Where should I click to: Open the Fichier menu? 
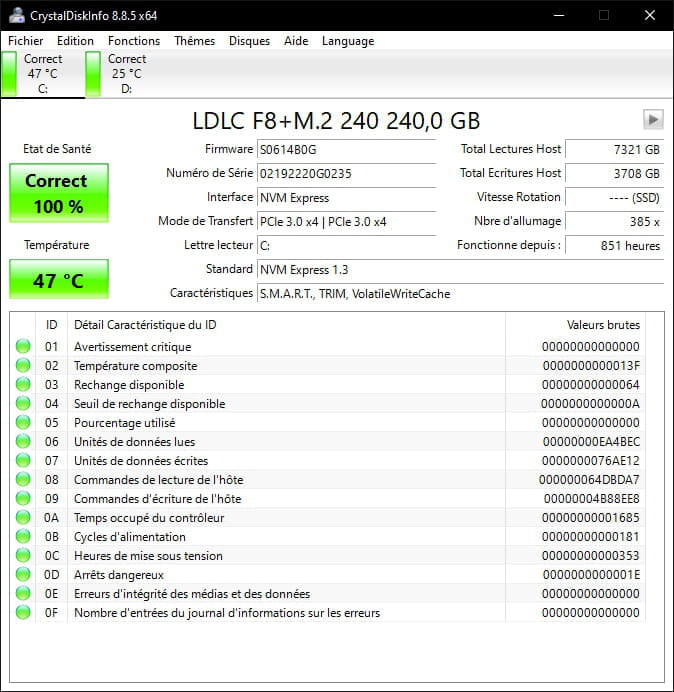point(26,41)
